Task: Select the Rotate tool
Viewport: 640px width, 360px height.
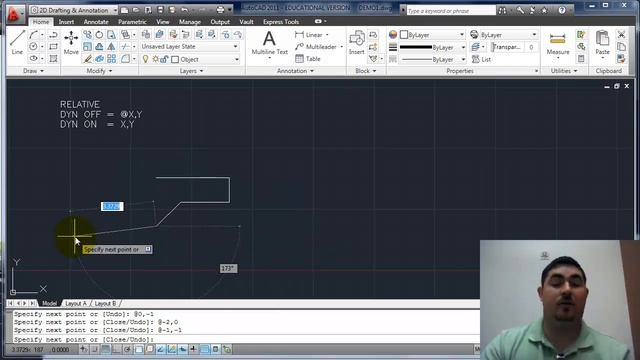Action: coord(99,35)
